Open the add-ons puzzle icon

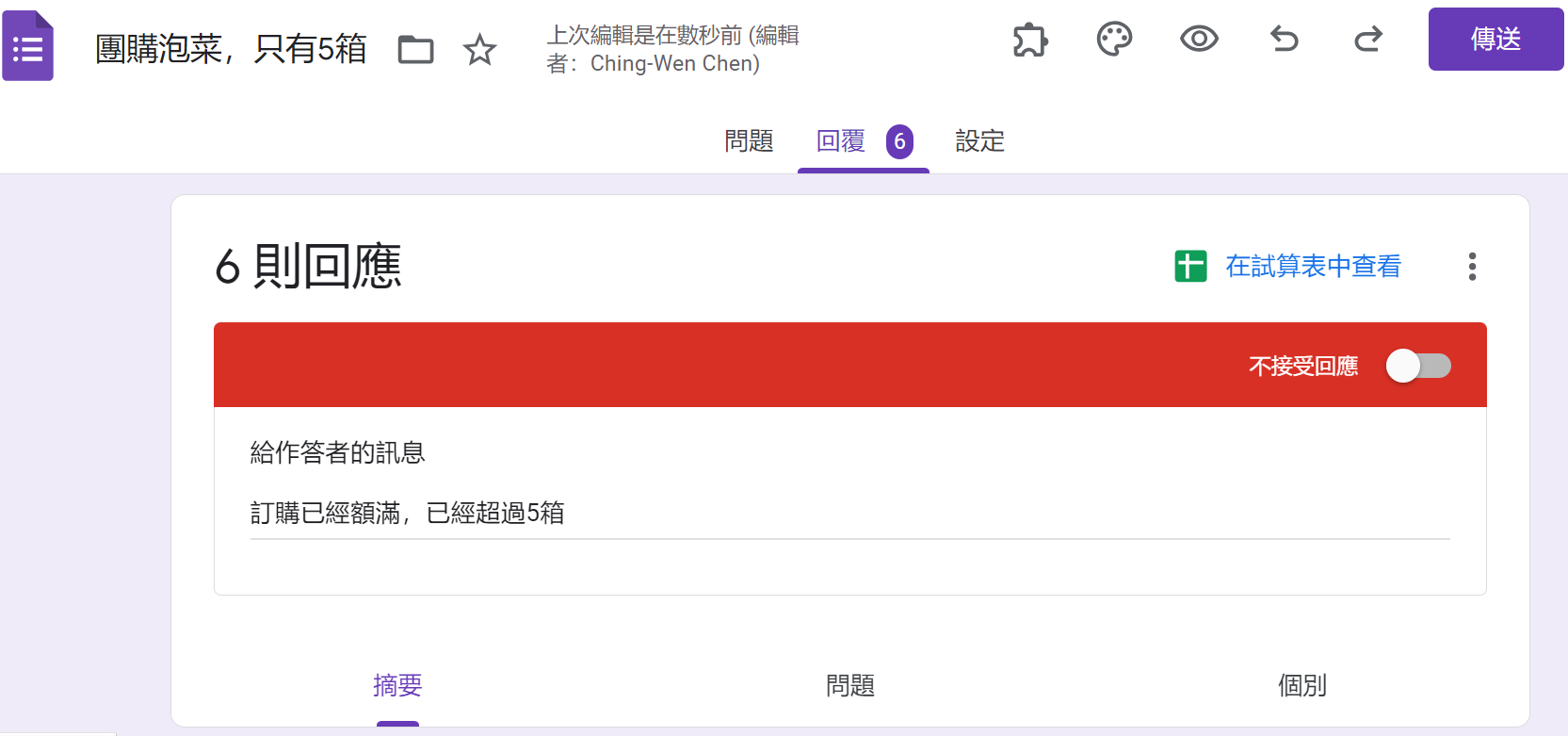tap(1029, 40)
